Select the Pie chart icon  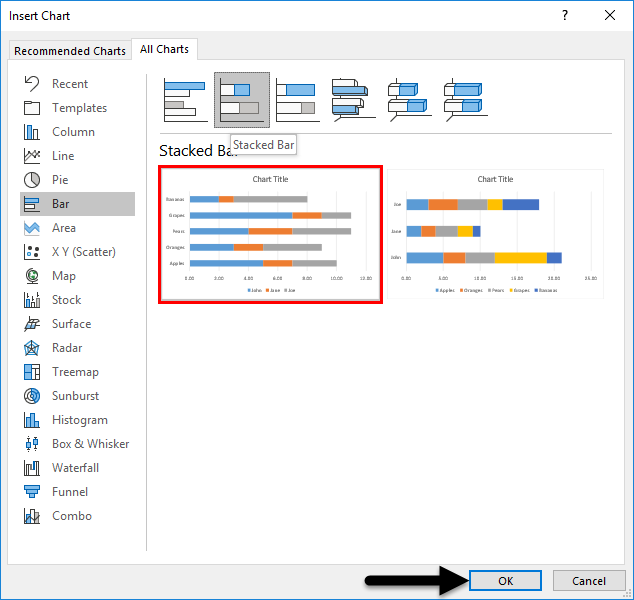click(x=32, y=180)
